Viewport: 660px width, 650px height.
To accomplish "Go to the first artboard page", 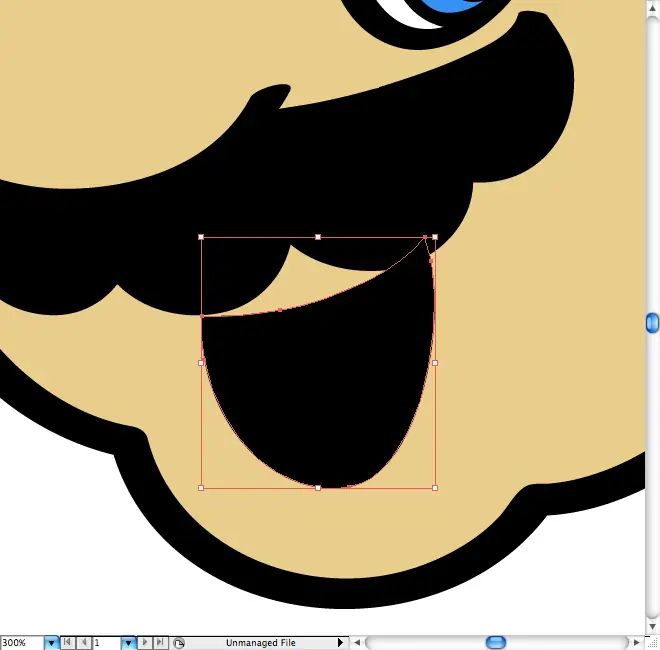I will (x=67, y=642).
